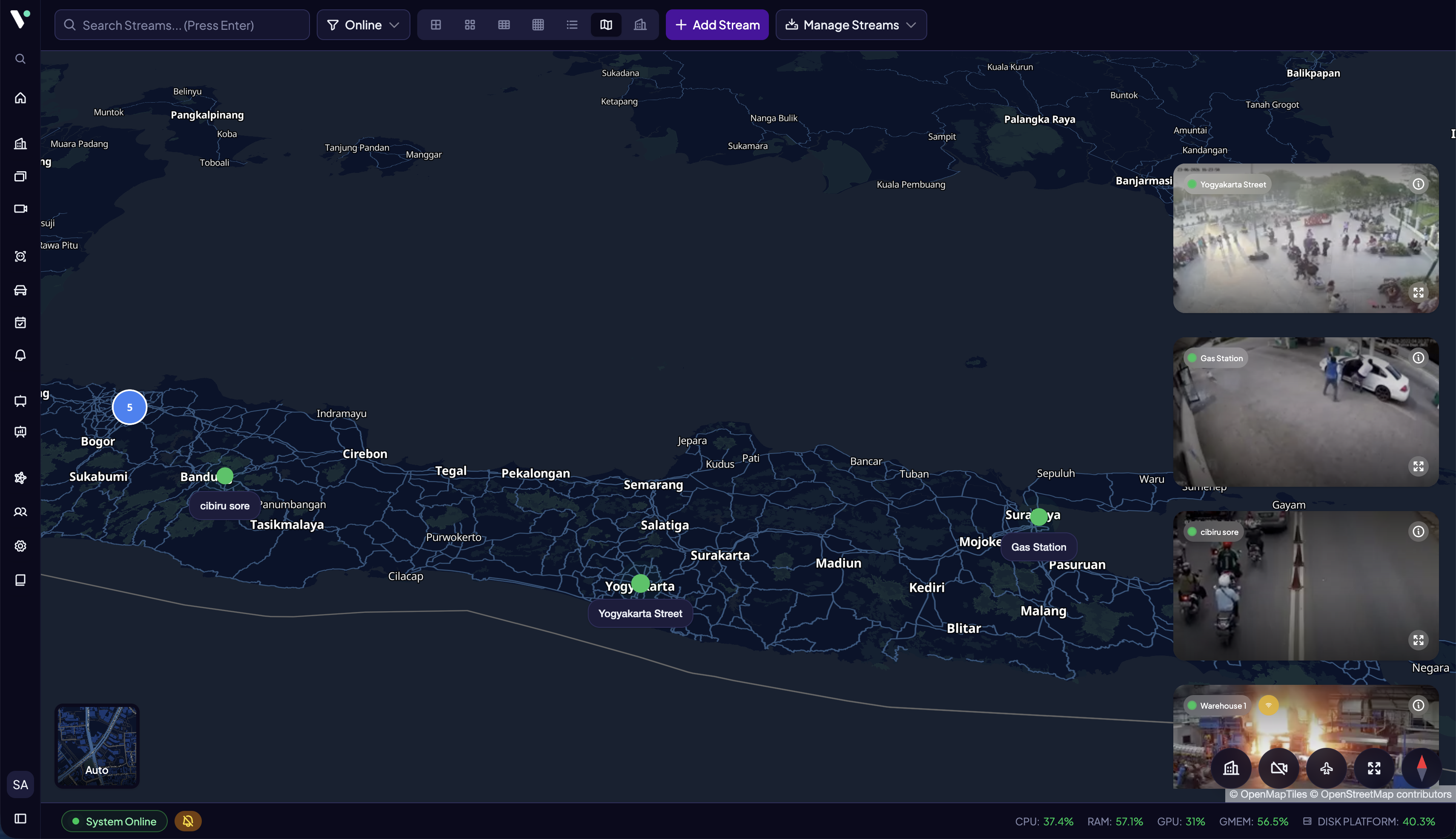1456x839 pixels.
Task: Click the GMEM: 56.5% status readout
Action: click(x=1254, y=822)
